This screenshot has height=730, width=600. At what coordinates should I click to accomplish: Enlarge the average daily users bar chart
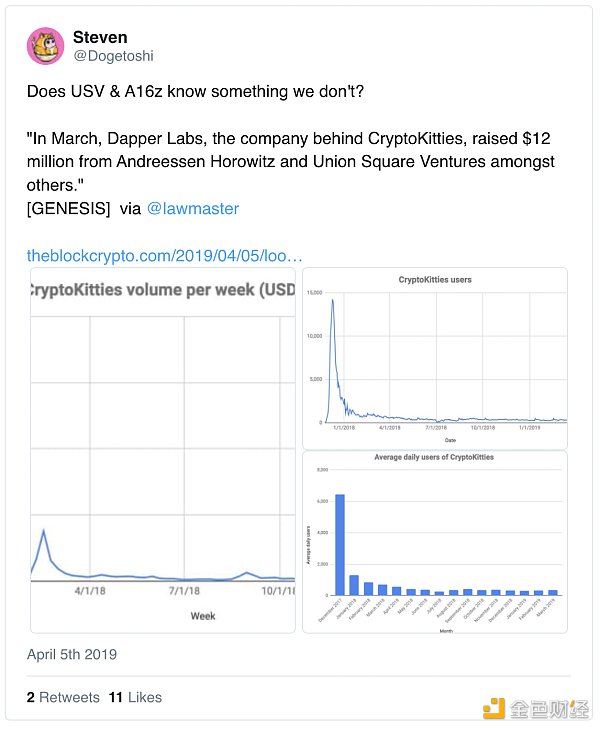click(x=434, y=541)
